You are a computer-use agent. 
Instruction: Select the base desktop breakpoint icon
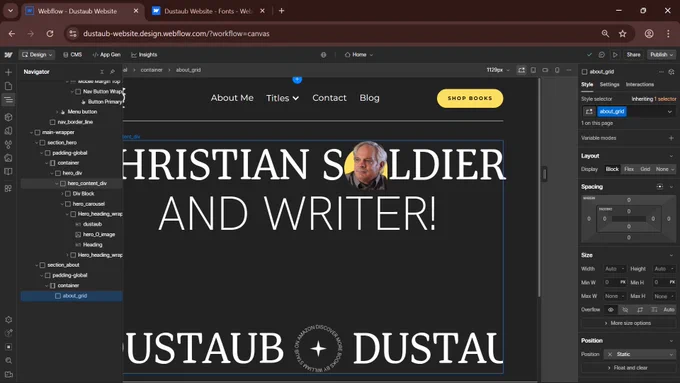(x=521, y=70)
